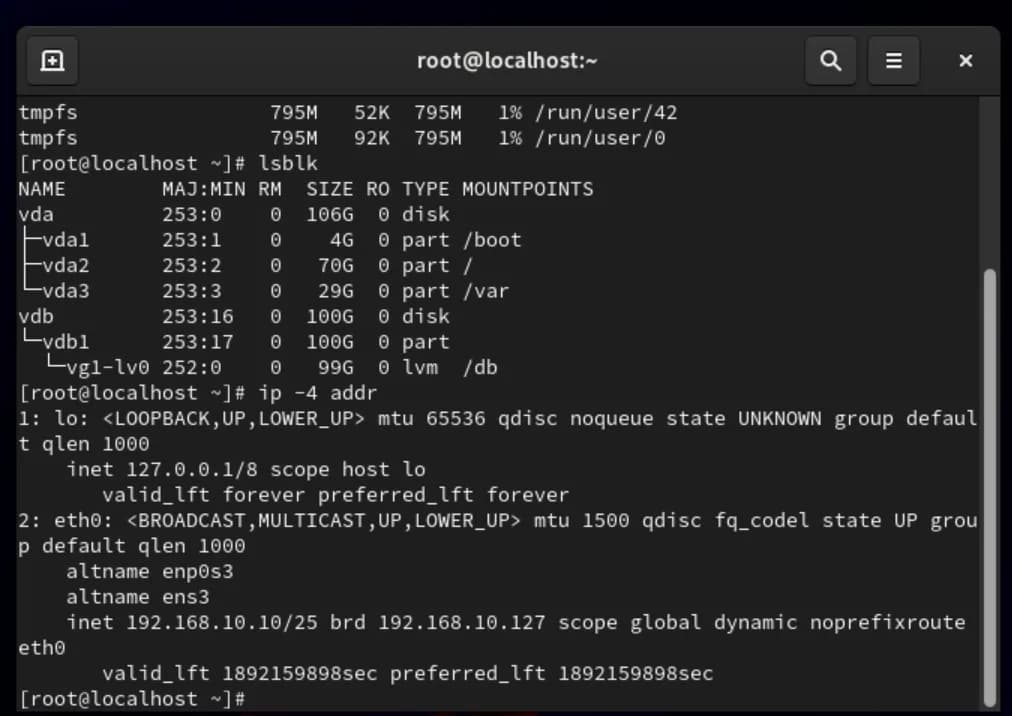Image resolution: width=1012 pixels, height=716 pixels.
Task: Click the 'vg1-lv0' logical volume name
Action: click(108, 367)
